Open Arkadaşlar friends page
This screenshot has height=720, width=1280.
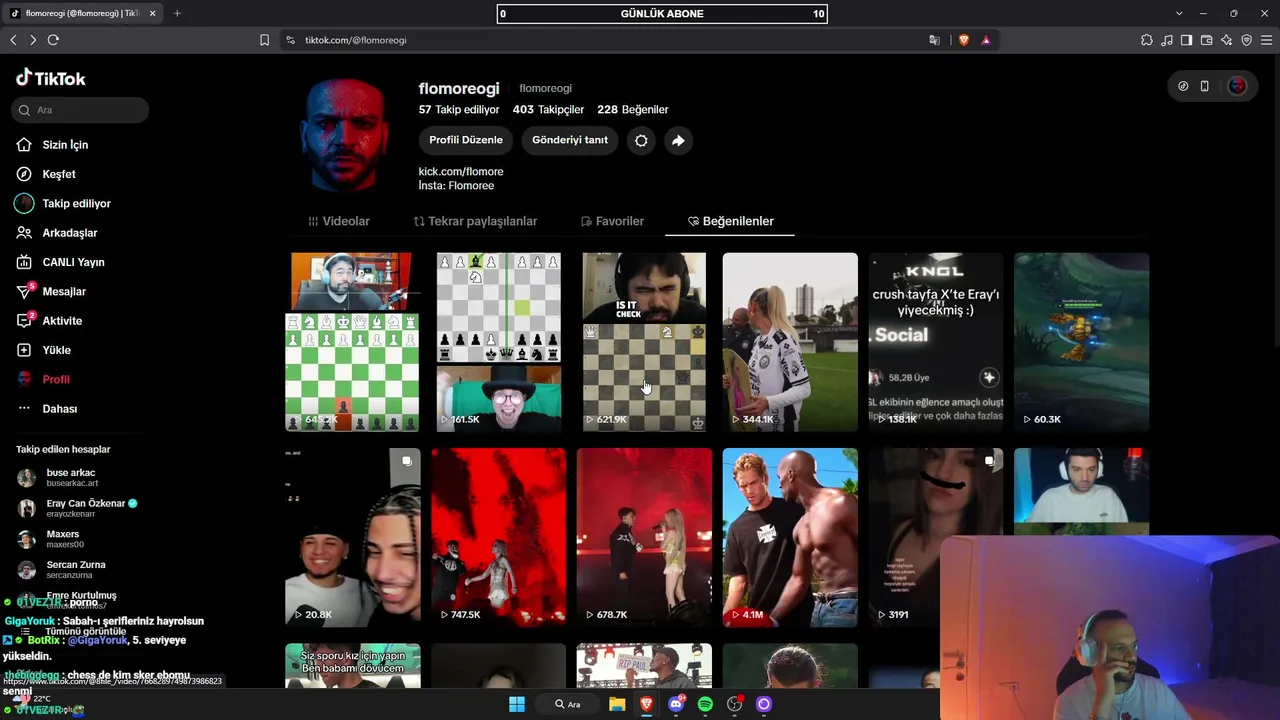(x=69, y=233)
